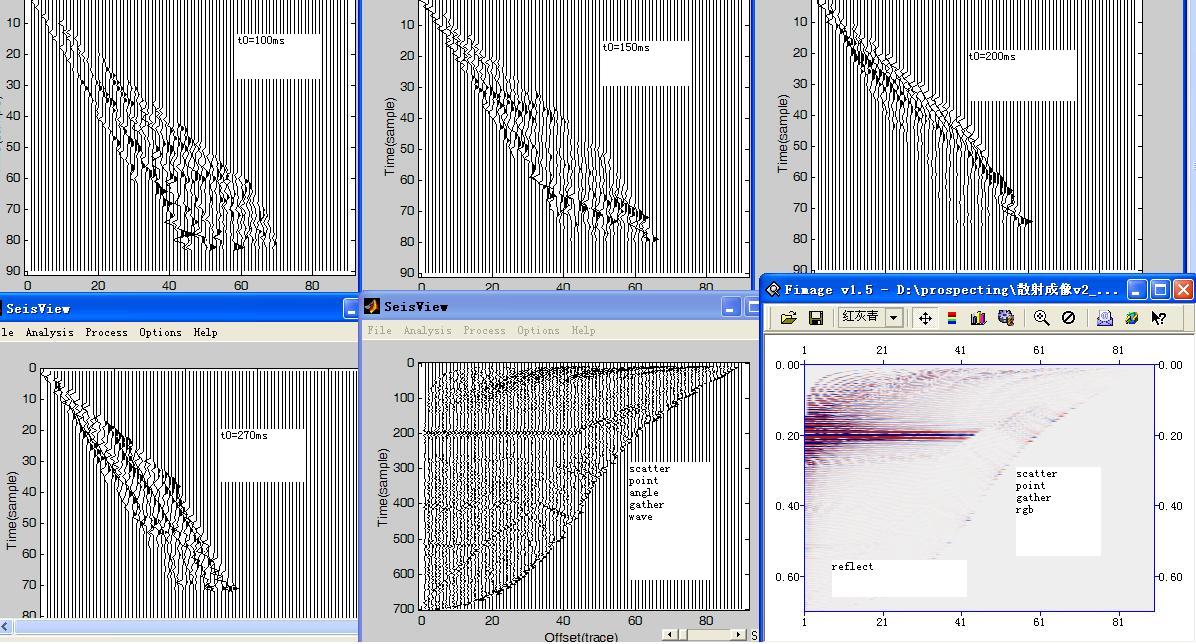Click left arrow of bottom-left horizontal scrollbar
The height and width of the screenshot is (644, 1196).
(x=5, y=627)
